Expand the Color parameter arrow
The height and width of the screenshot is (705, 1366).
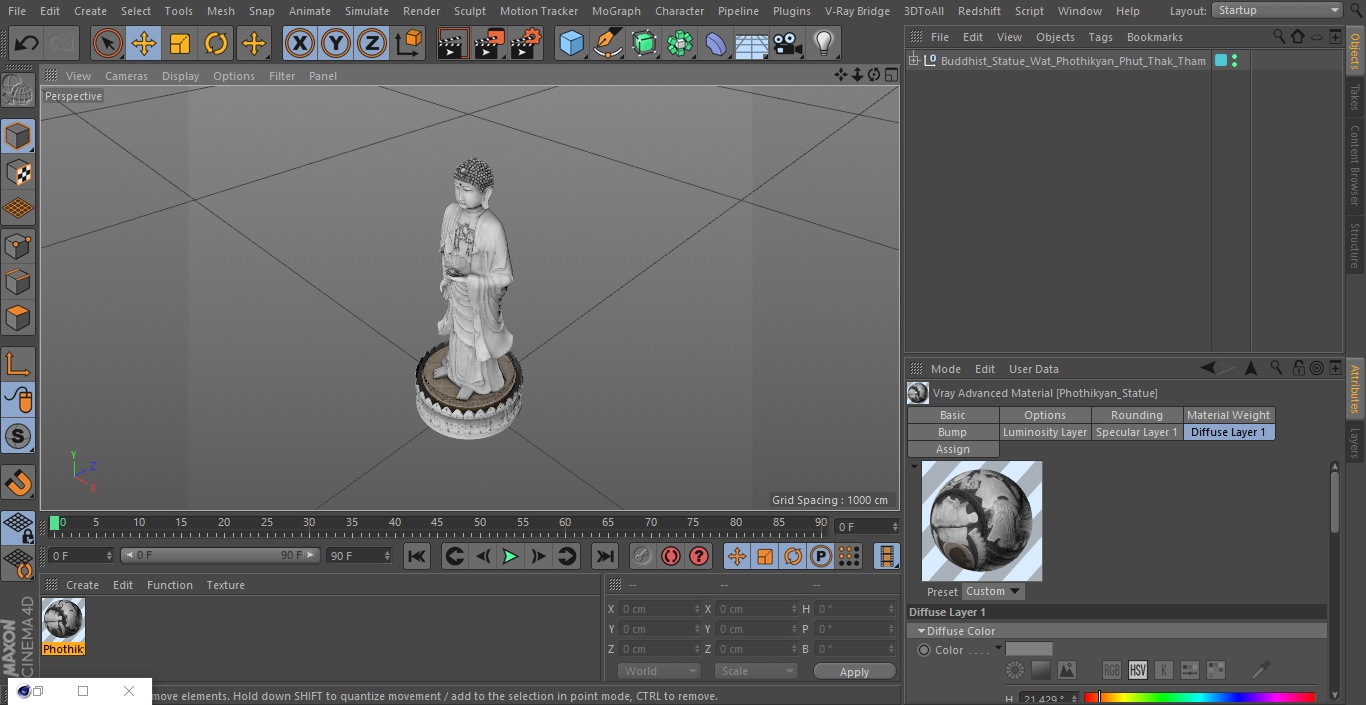pyautogui.click(x=998, y=649)
